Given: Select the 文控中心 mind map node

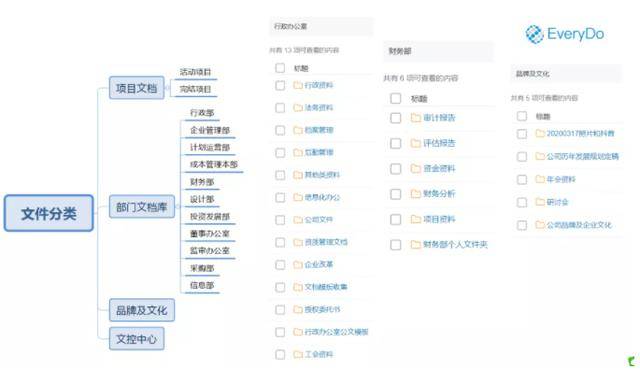Looking at the screenshot, I should tap(136, 339).
